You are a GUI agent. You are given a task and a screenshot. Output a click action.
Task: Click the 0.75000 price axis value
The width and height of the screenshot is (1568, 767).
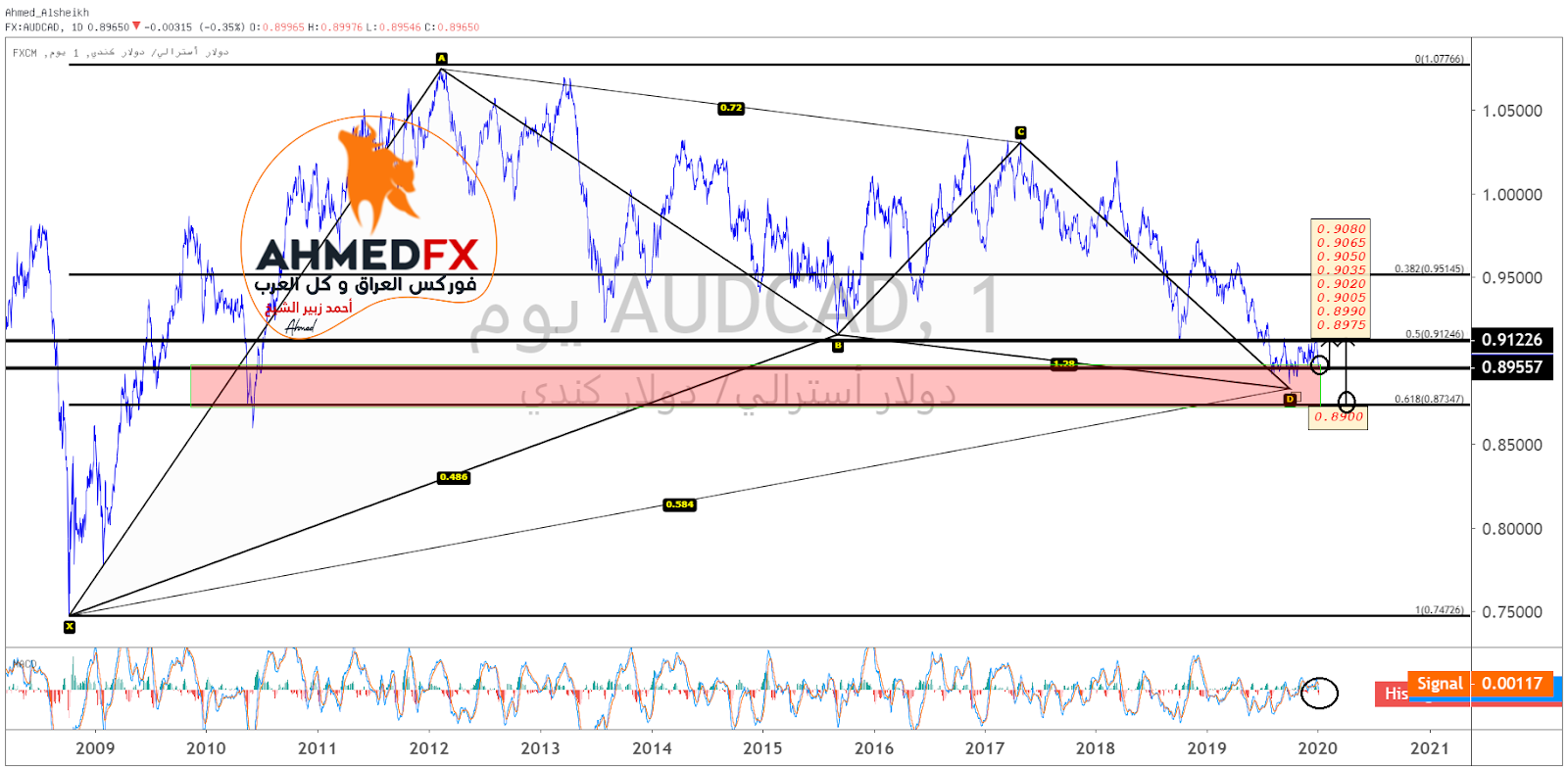pyautogui.click(x=1512, y=612)
